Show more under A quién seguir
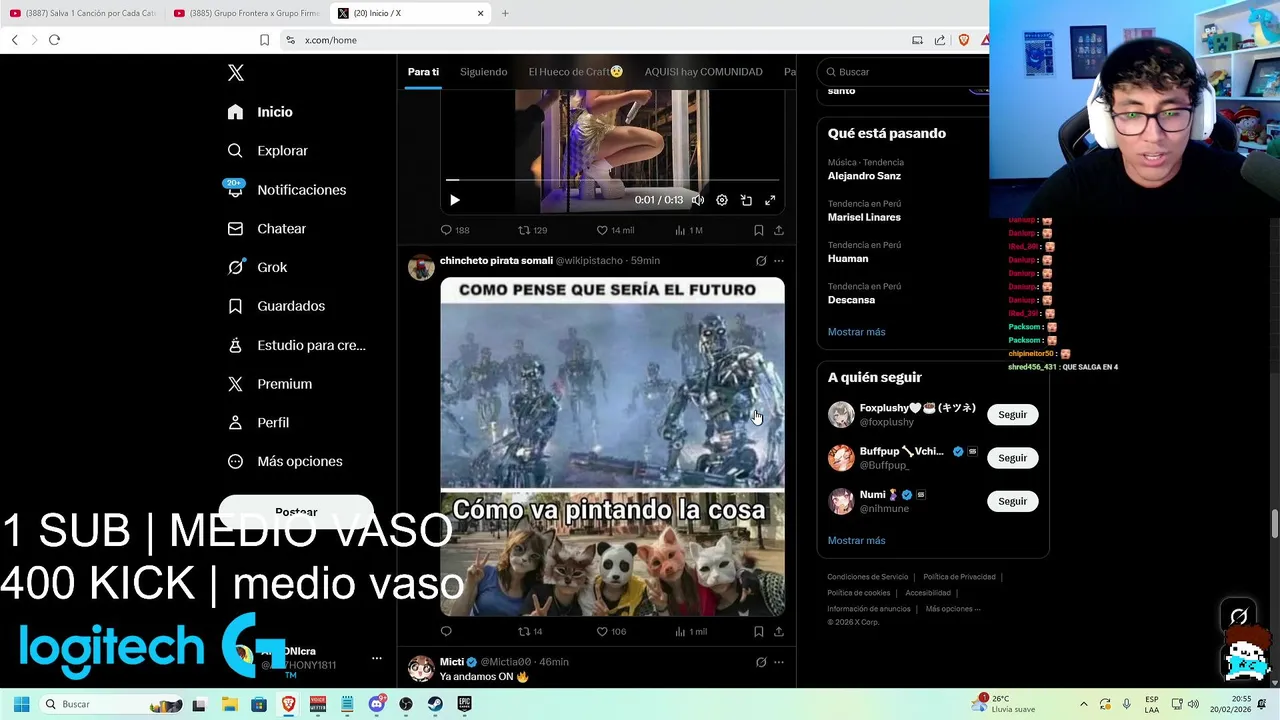 (x=856, y=541)
